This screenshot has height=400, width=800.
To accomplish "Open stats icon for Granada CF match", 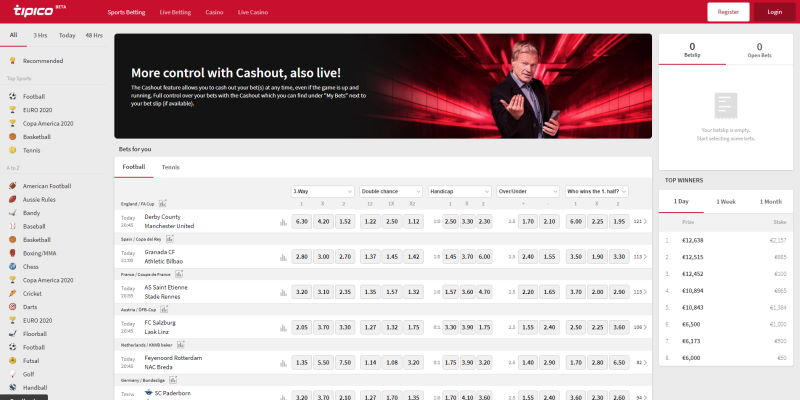I will [283, 257].
